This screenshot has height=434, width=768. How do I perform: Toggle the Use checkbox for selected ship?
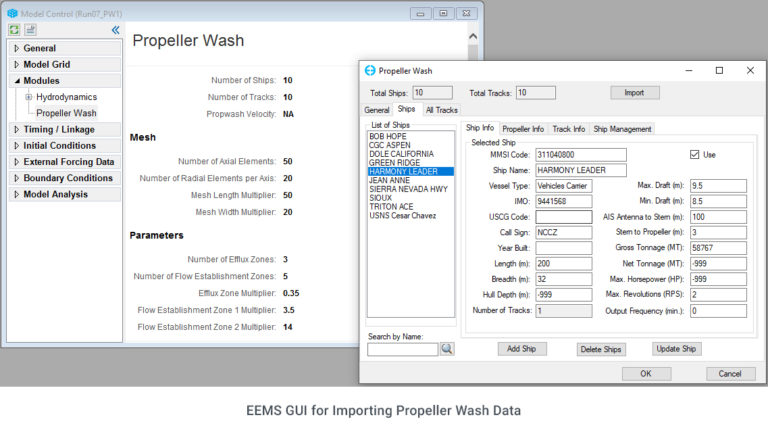click(695, 155)
